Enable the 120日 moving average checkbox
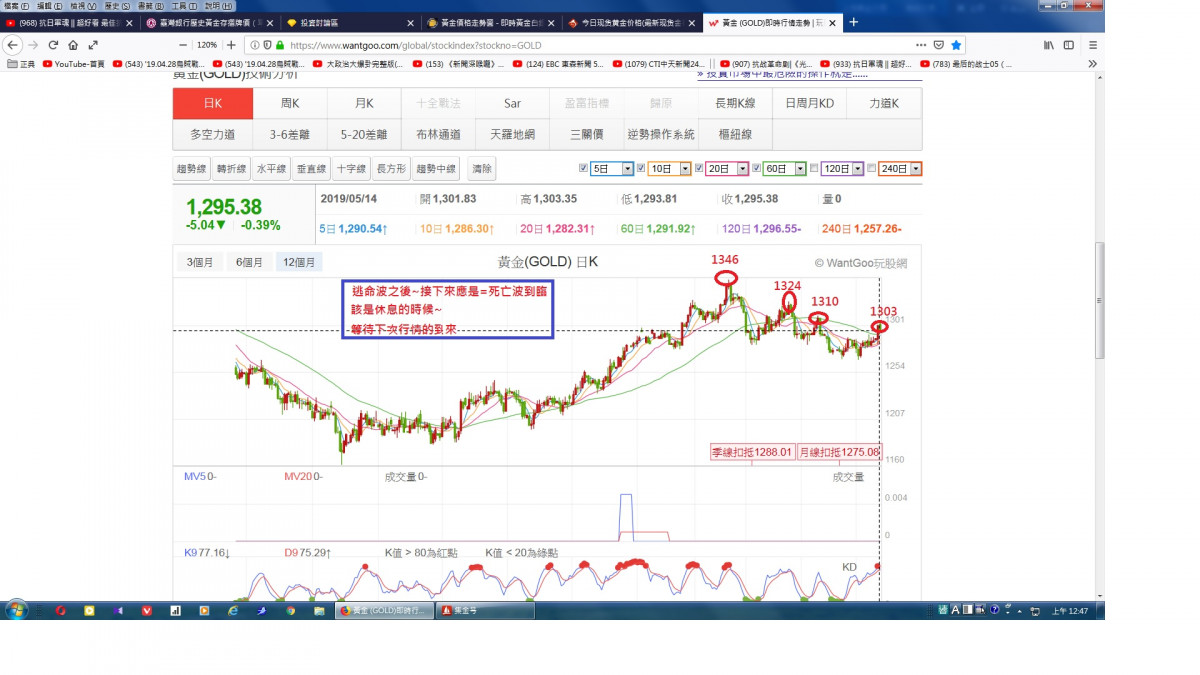The width and height of the screenshot is (1200, 675). 814,168
